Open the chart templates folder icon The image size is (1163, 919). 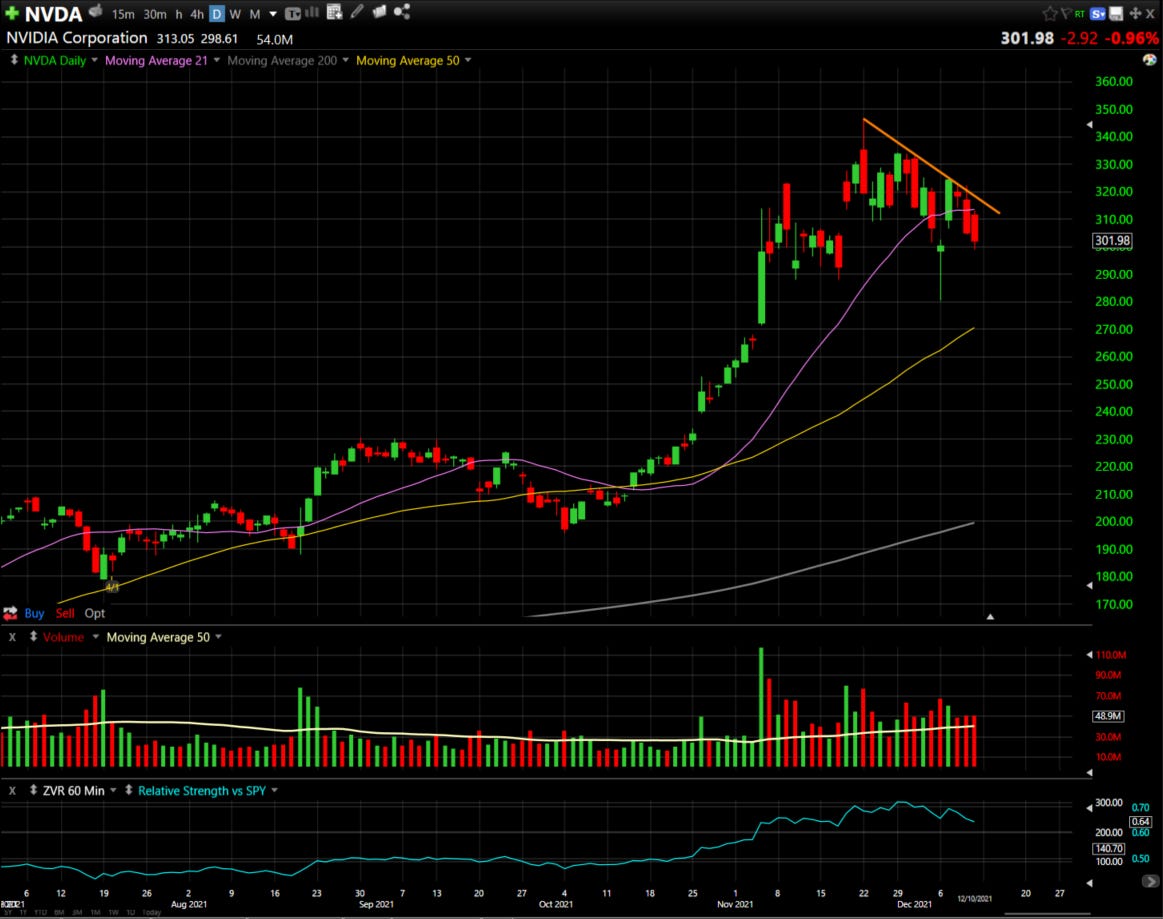[x=379, y=11]
